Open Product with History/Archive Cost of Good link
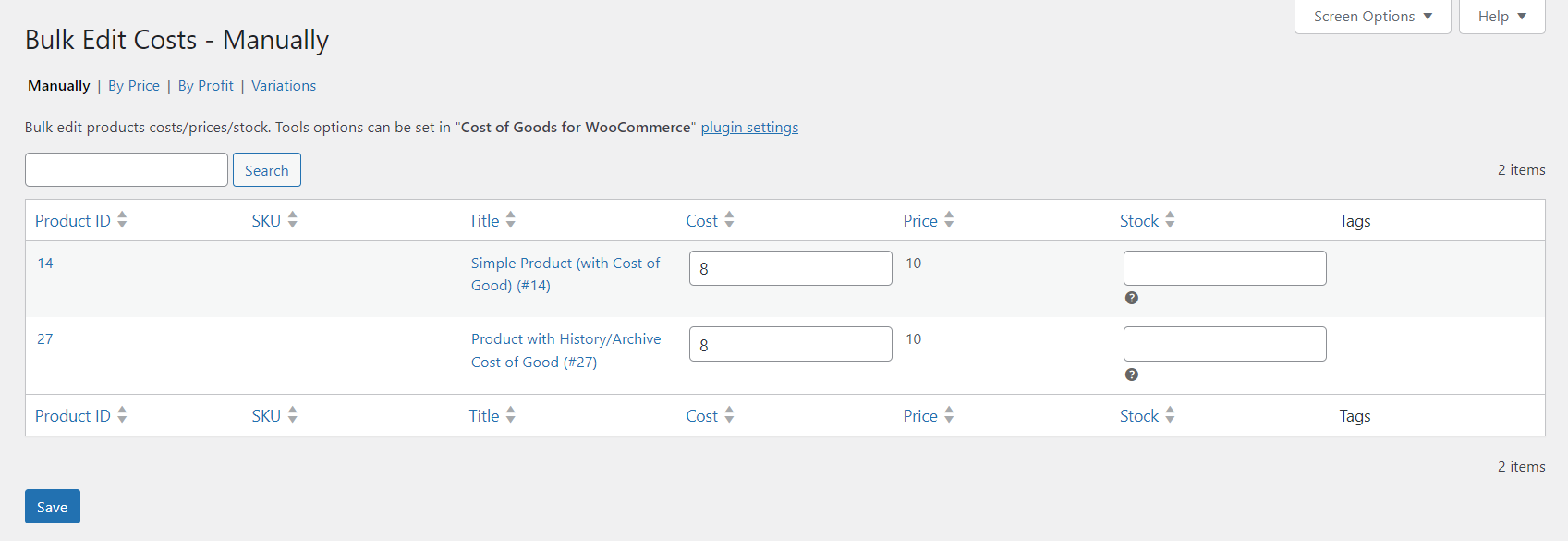Image resolution: width=1568 pixels, height=541 pixels. coord(565,350)
